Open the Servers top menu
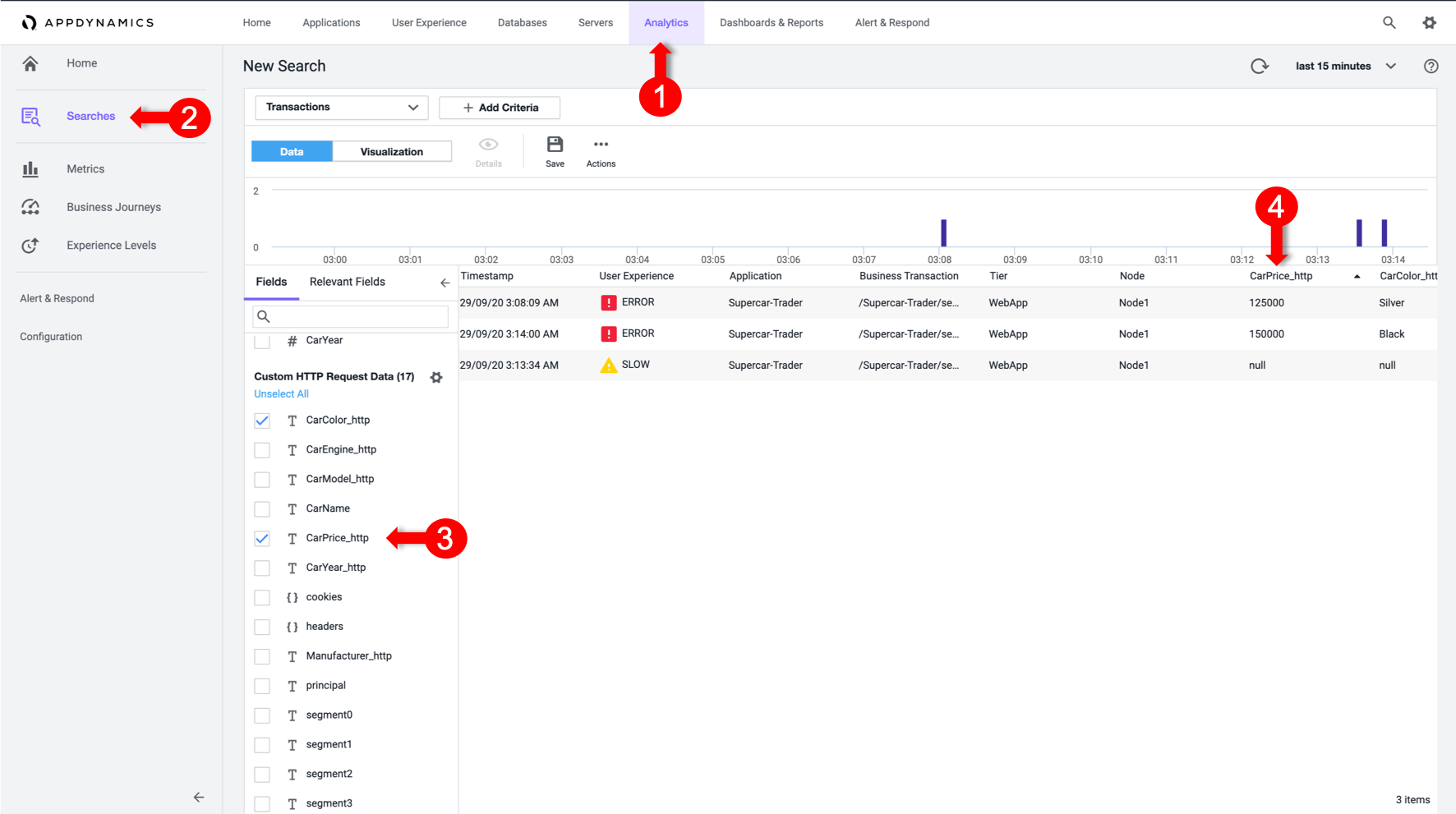 [x=596, y=23]
